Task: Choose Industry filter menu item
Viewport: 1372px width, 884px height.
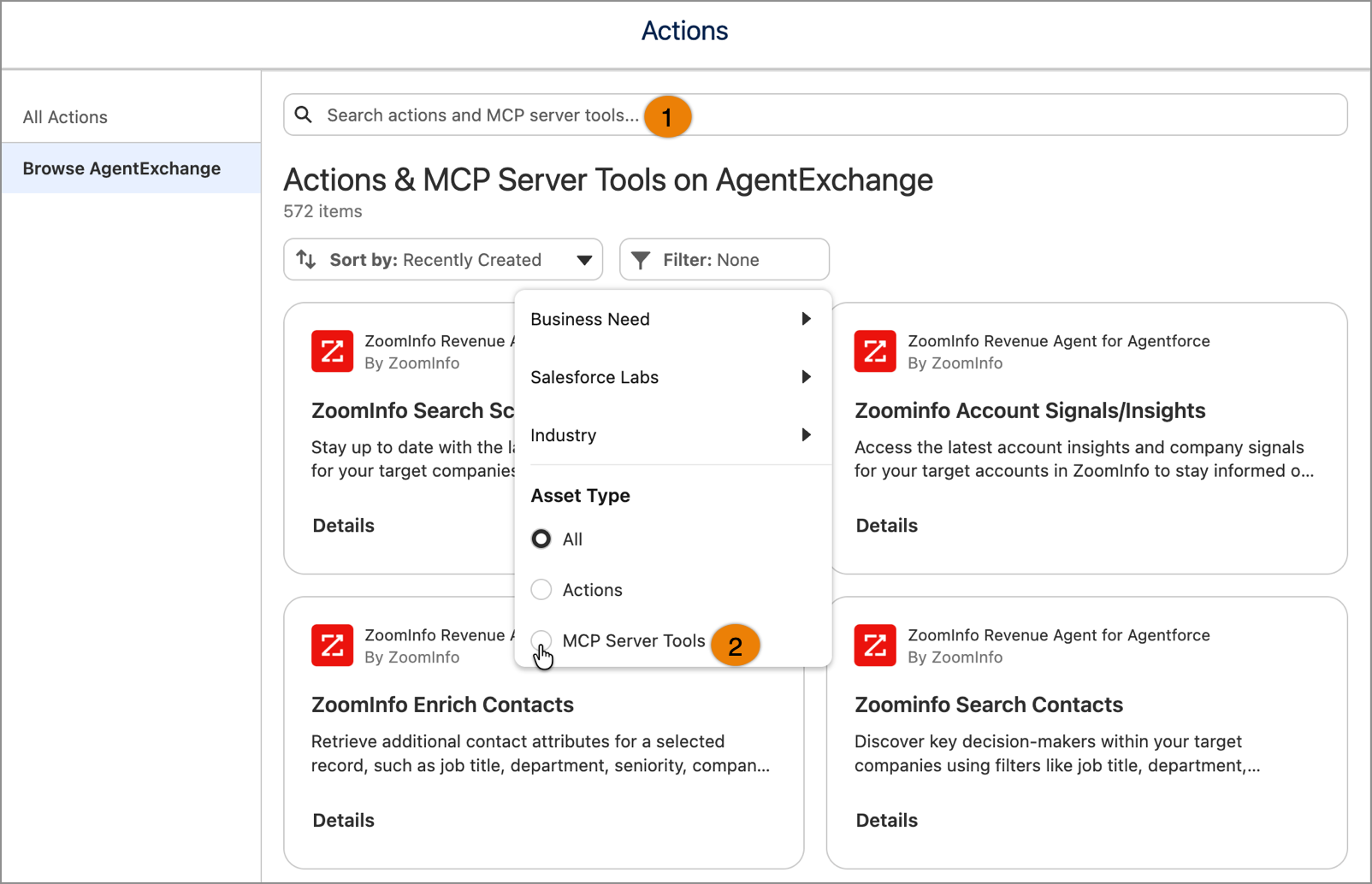Action: [672, 435]
